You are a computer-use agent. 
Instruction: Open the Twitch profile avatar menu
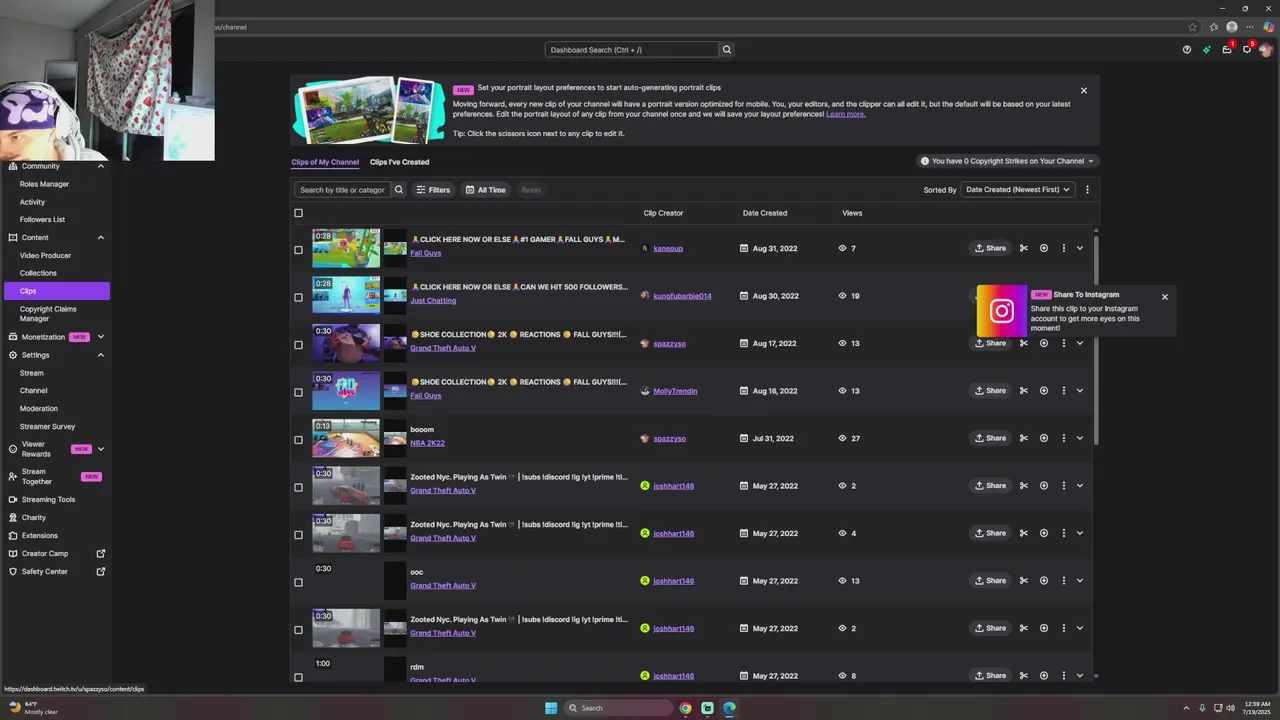click(x=1267, y=49)
